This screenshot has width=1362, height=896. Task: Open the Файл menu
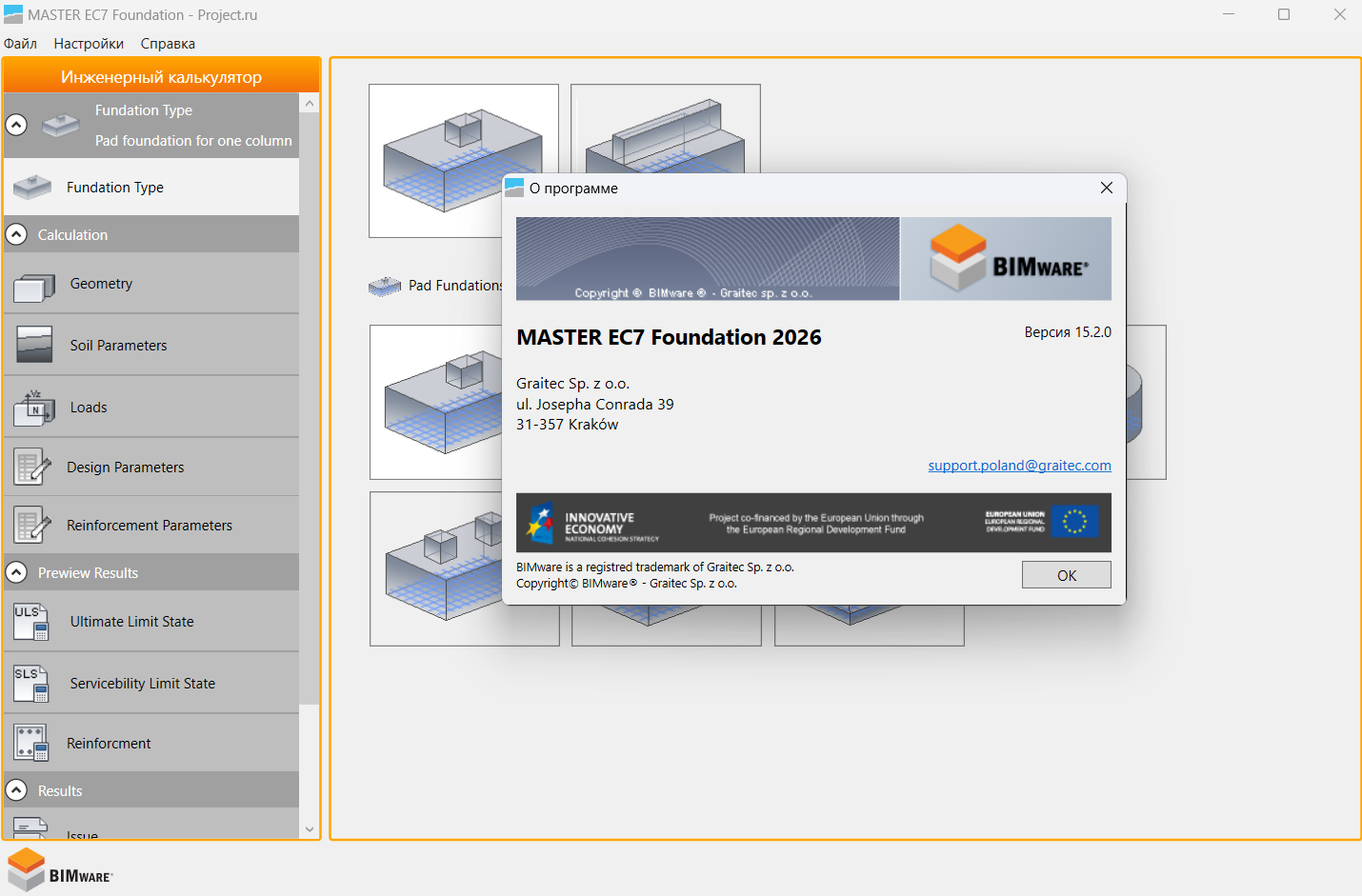(20, 44)
